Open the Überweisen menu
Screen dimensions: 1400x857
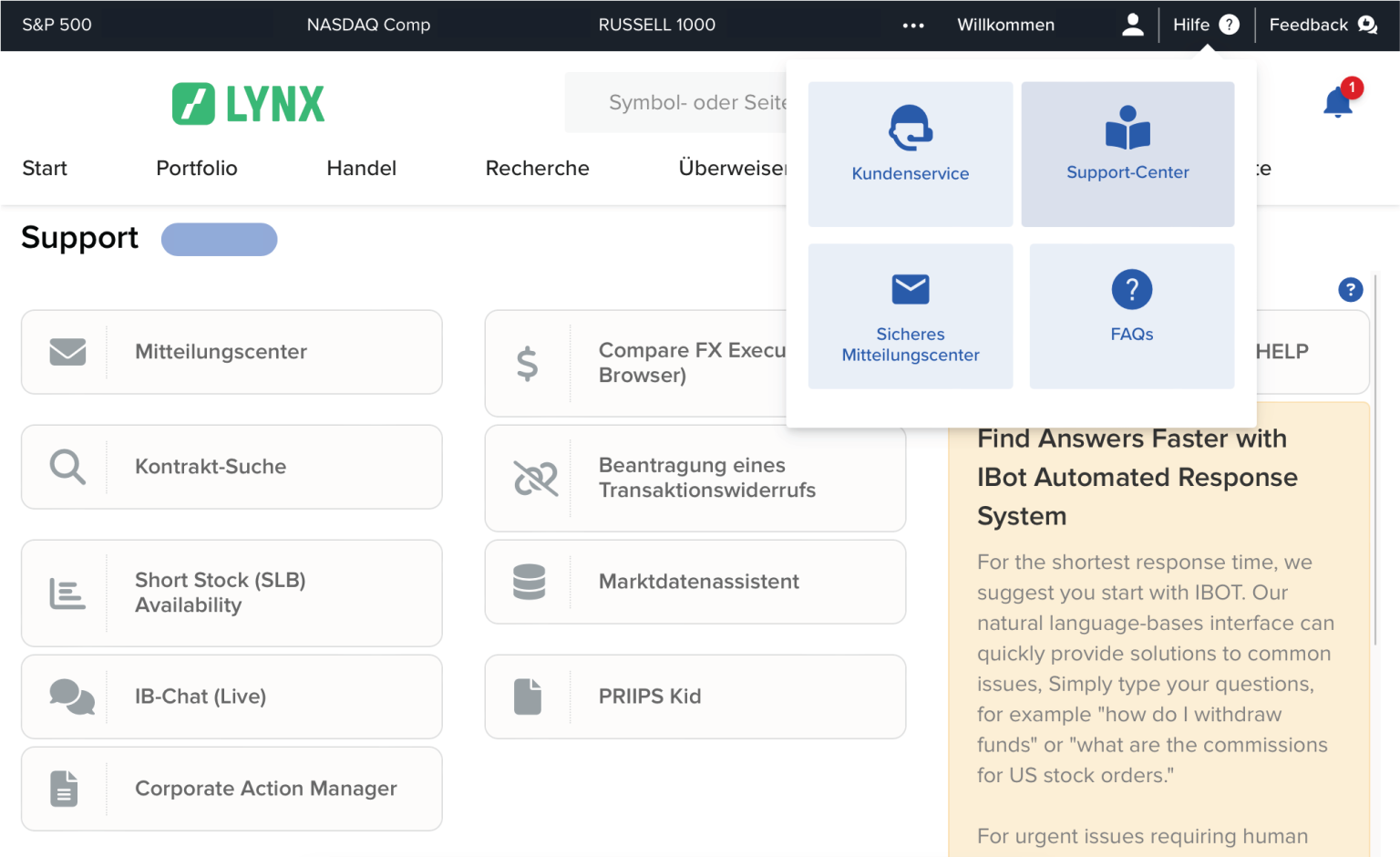[x=732, y=169]
